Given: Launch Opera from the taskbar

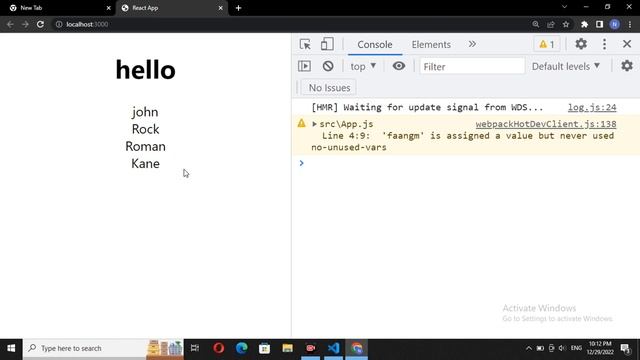Looking at the screenshot, I should click(219, 348).
